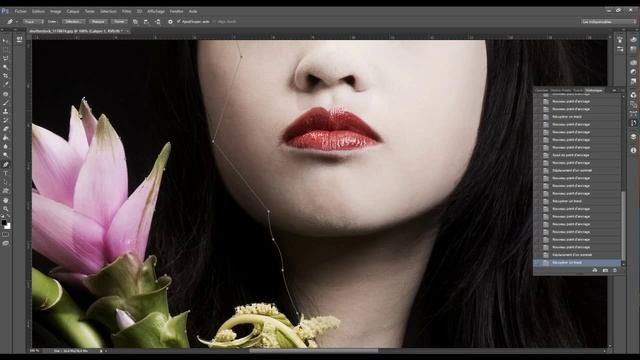
Task: Select the Quick Selection tool
Action: point(5,67)
